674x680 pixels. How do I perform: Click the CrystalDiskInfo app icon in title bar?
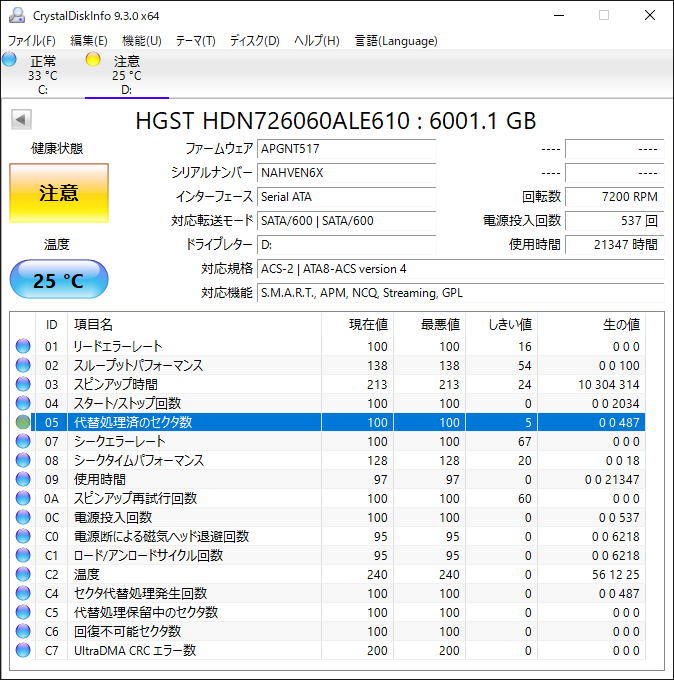click(x=17, y=16)
